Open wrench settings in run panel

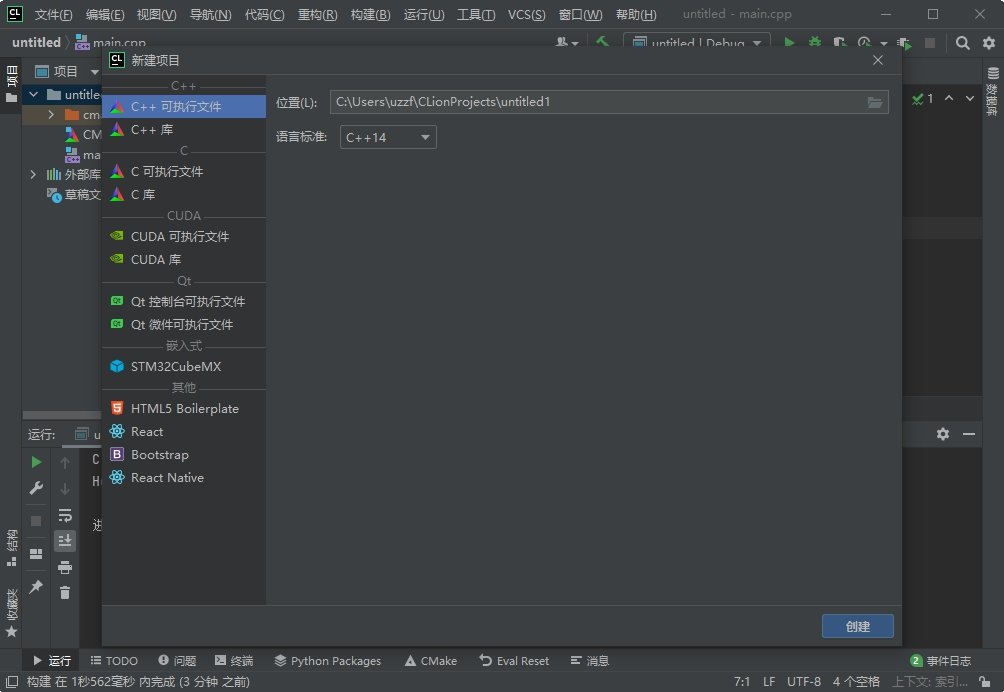pos(36,488)
